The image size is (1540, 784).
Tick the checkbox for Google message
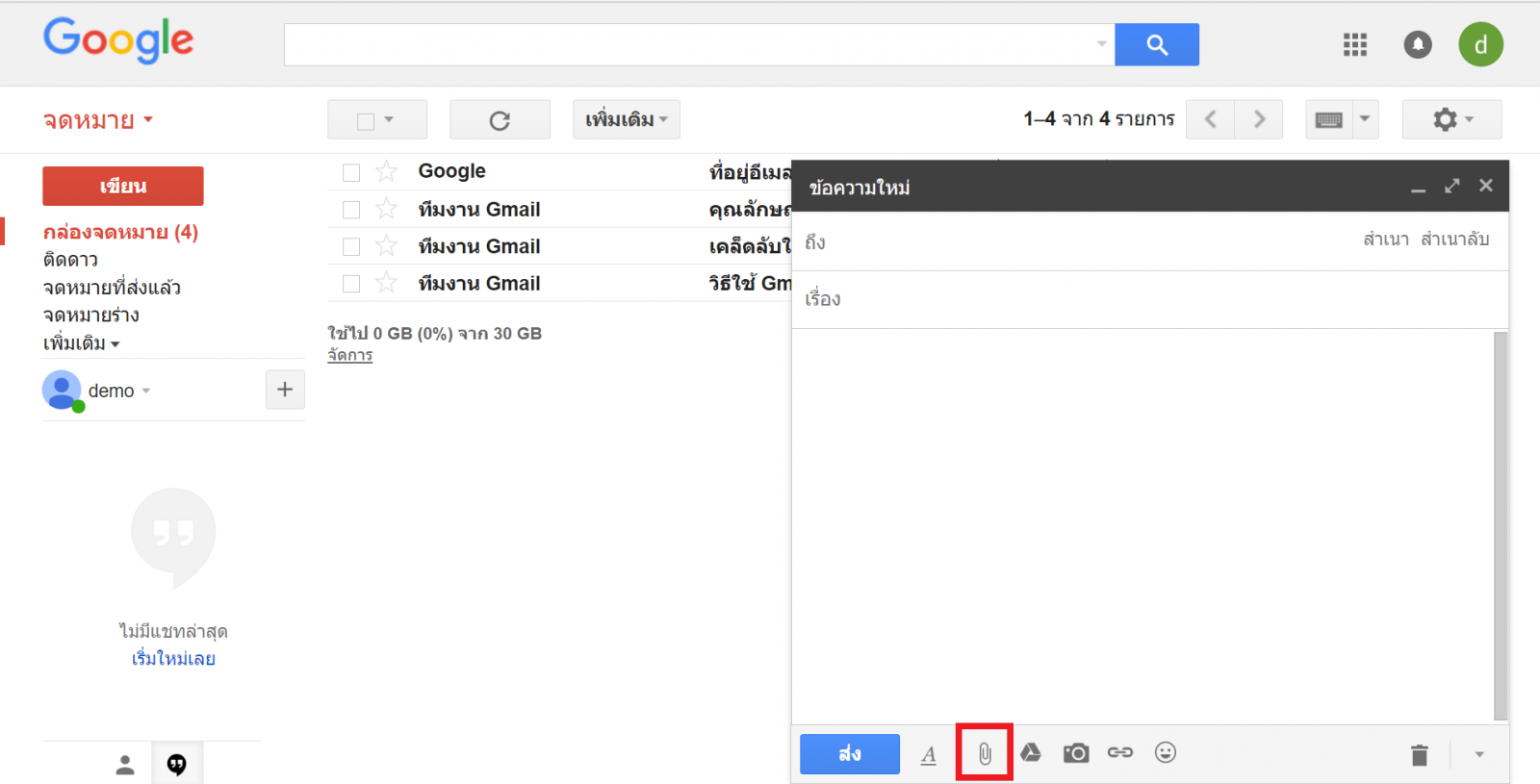[x=351, y=172]
